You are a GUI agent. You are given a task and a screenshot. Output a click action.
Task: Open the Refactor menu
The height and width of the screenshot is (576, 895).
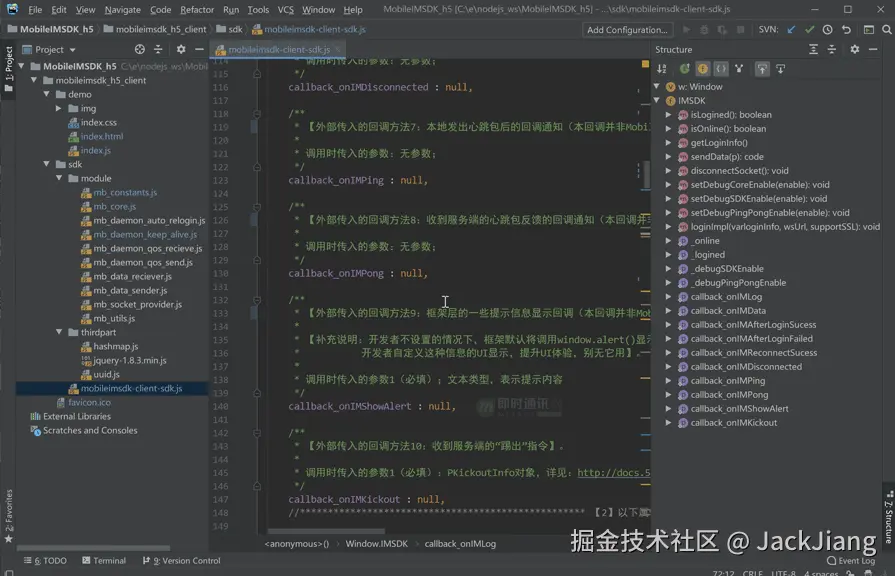(x=197, y=10)
